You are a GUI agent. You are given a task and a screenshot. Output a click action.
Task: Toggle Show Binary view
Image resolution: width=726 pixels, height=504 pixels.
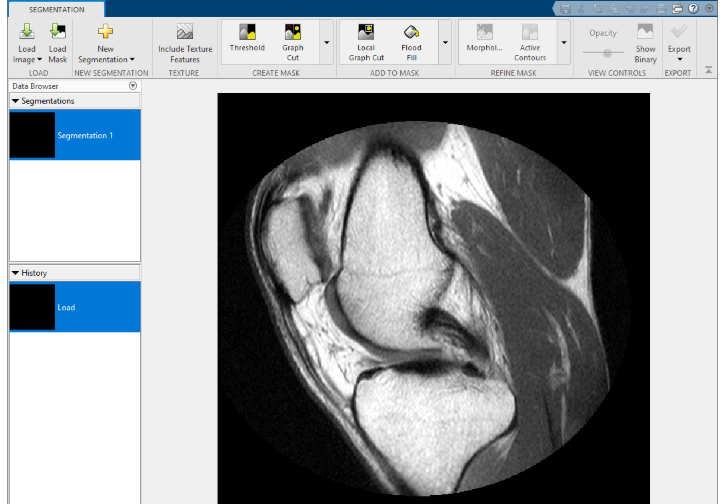645,43
